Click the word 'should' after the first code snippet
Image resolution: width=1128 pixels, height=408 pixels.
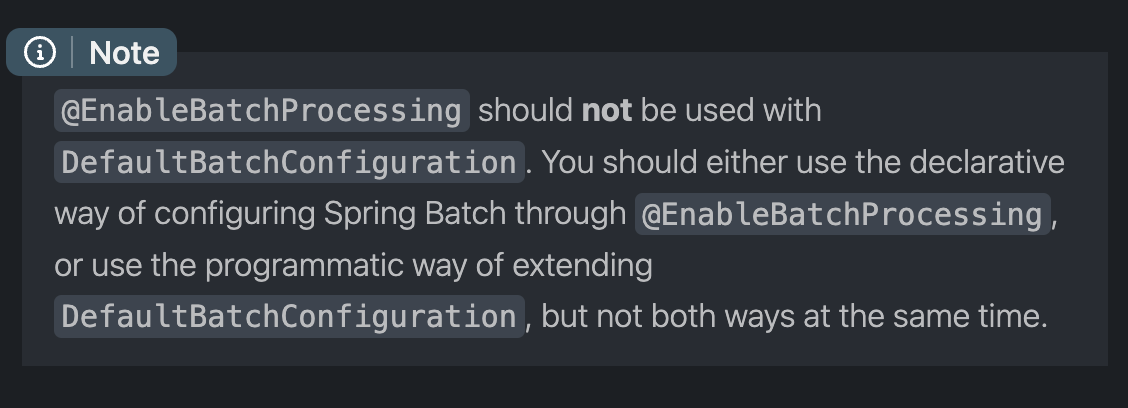point(525,111)
